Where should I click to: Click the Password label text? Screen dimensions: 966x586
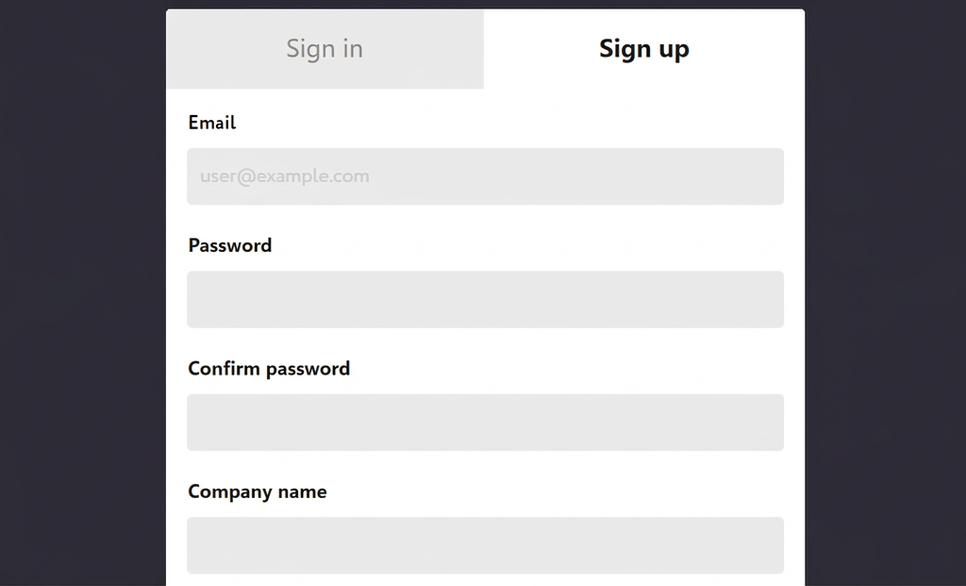pyautogui.click(x=230, y=245)
